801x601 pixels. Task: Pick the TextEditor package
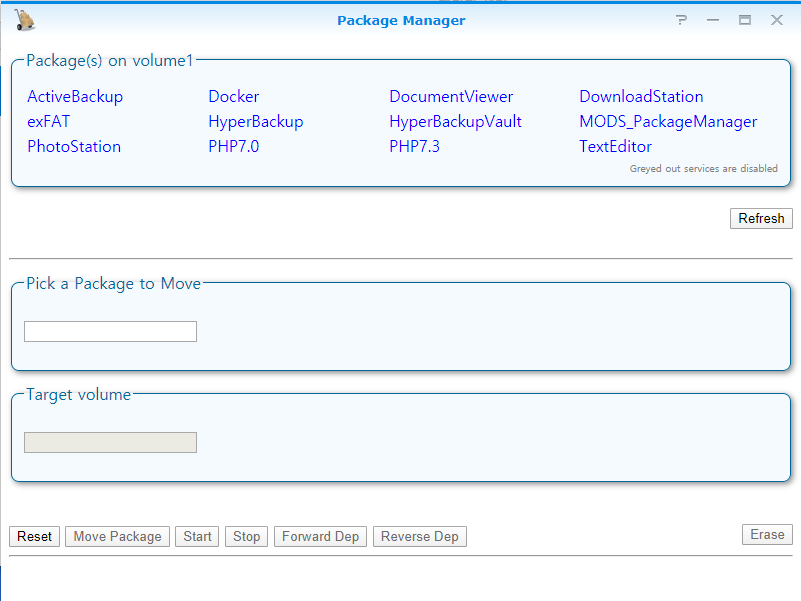click(615, 147)
